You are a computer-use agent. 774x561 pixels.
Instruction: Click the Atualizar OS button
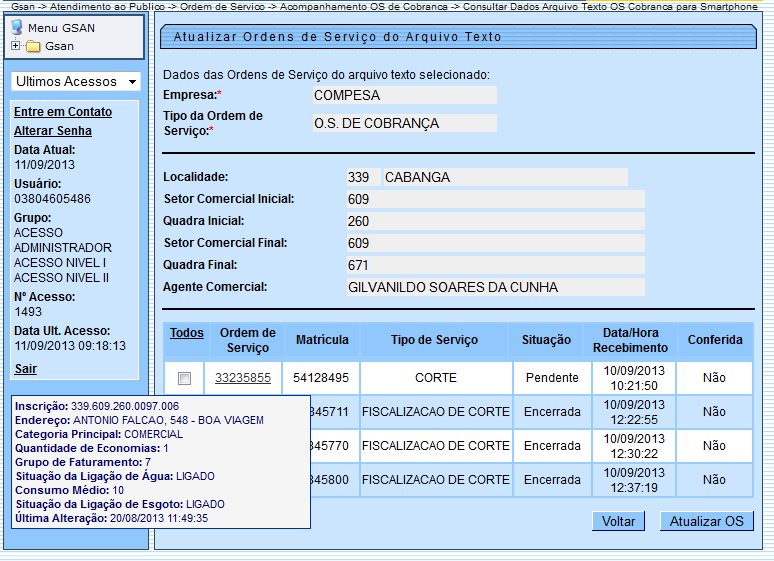click(x=706, y=521)
